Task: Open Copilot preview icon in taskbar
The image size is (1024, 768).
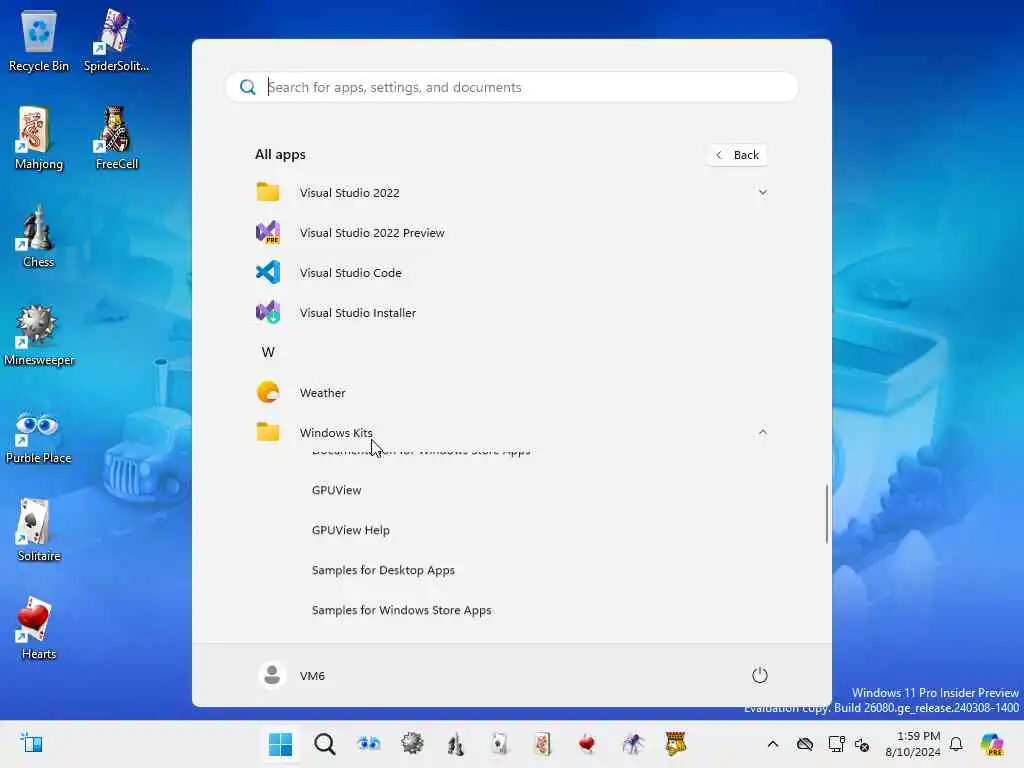Action: tap(992, 744)
